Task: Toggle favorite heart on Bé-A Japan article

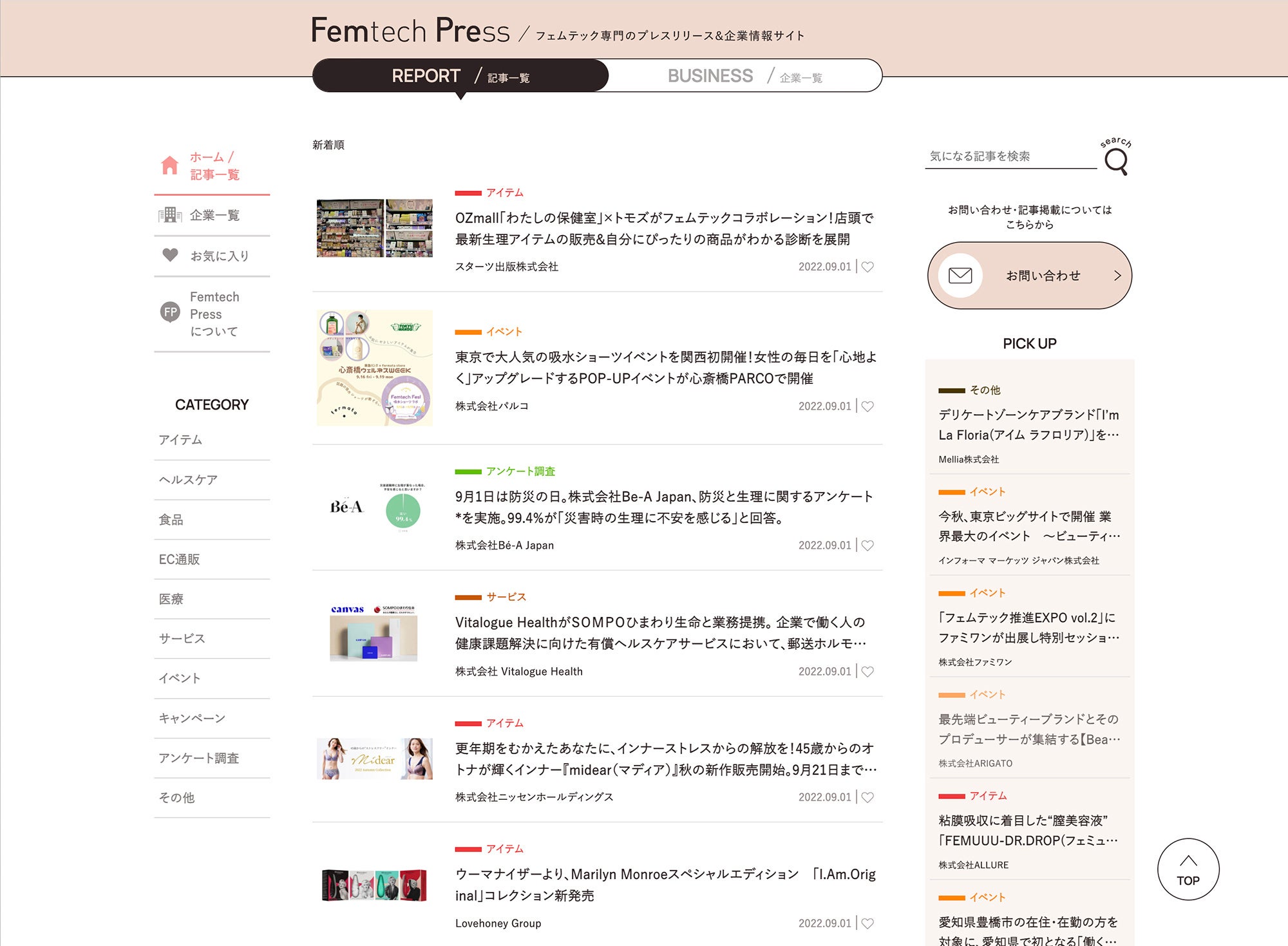Action: click(x=867, y=545)
